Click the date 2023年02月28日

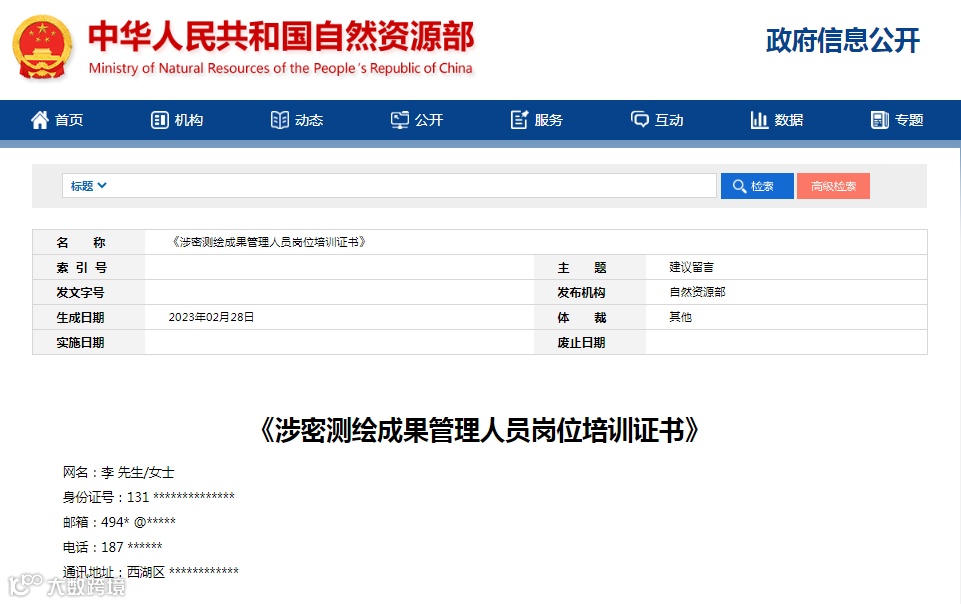click(211, 317)
